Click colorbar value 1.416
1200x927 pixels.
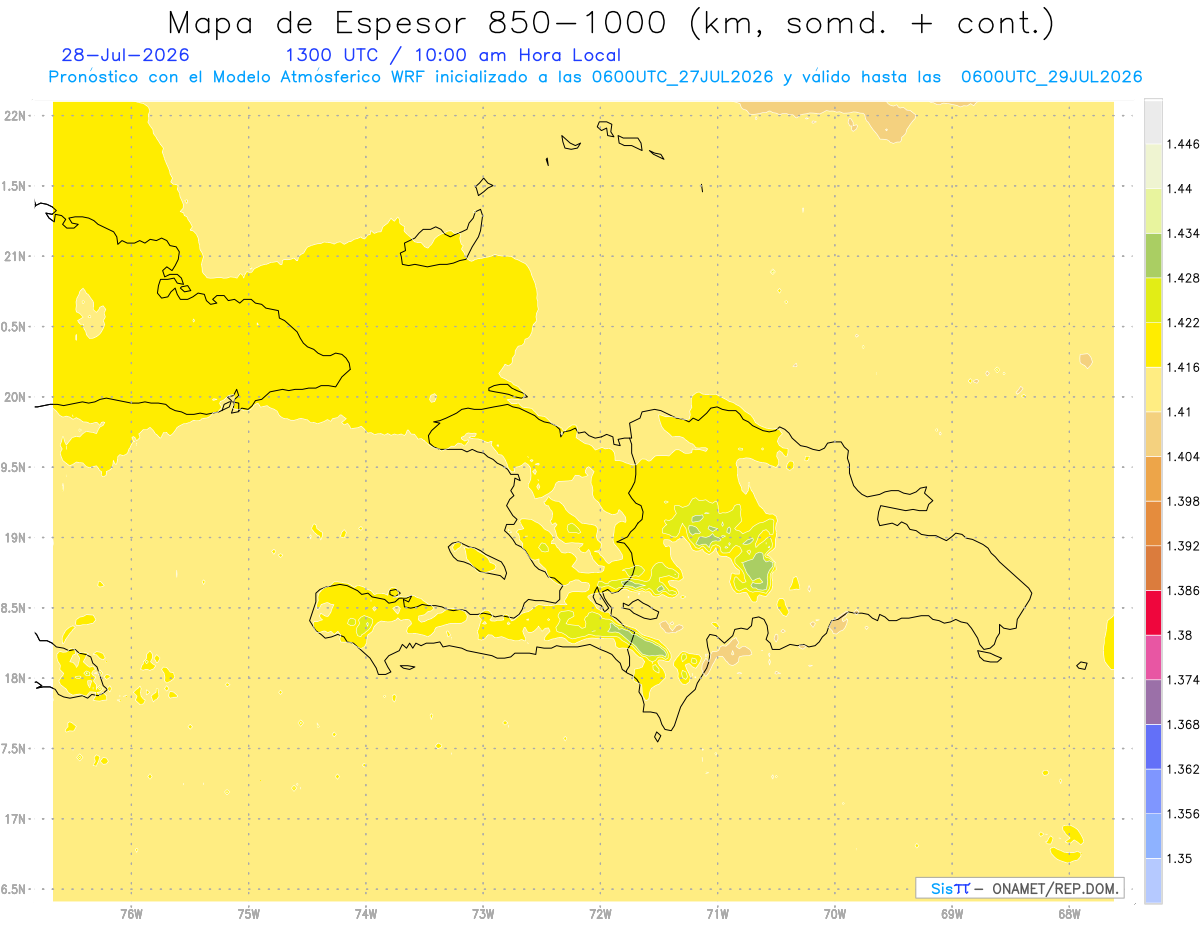pos(1183,367)
